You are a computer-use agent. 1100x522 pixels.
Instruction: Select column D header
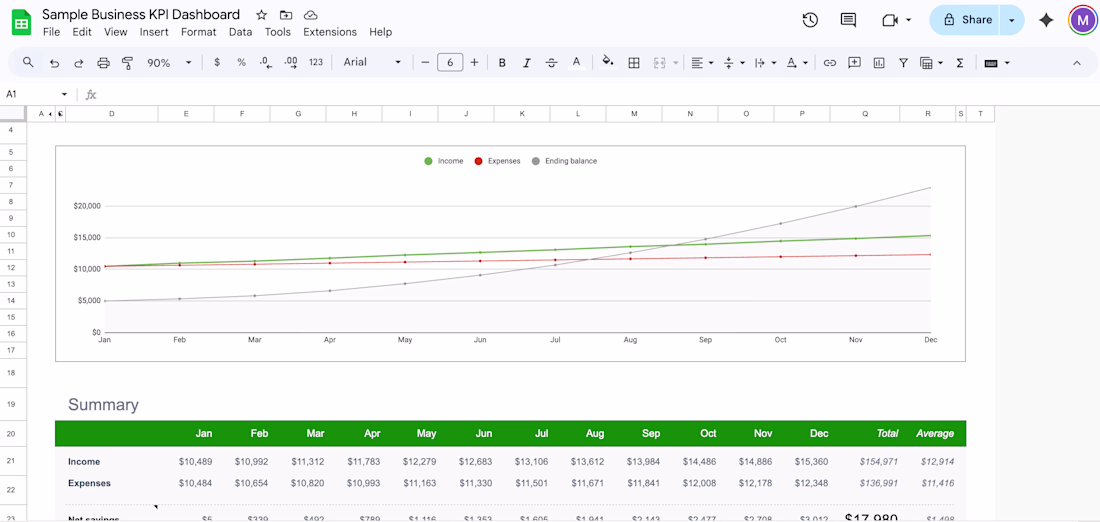click(112, 114)
